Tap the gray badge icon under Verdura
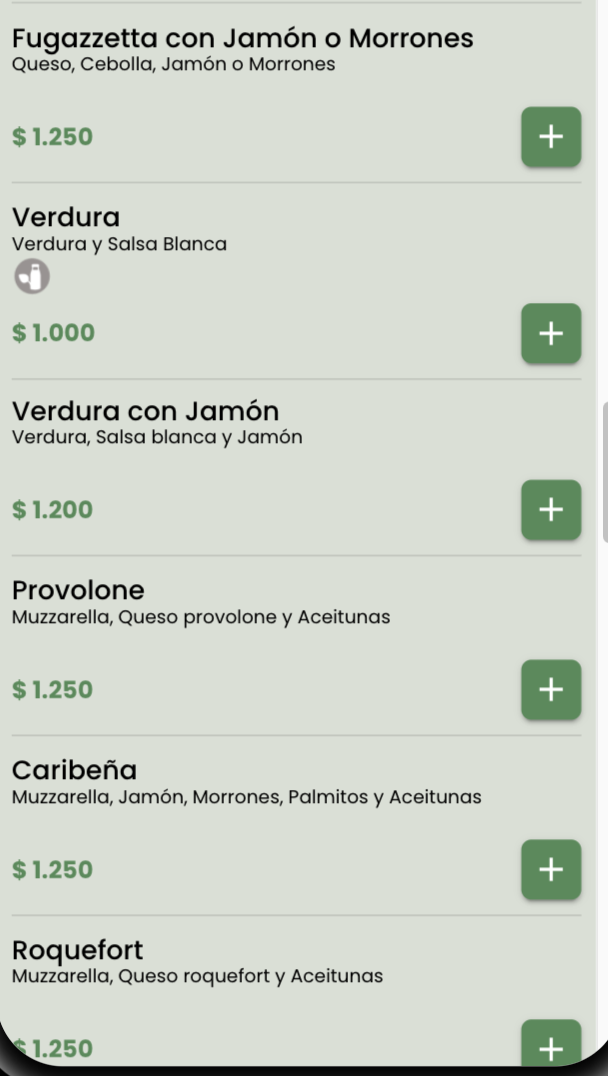 [32, 277]
